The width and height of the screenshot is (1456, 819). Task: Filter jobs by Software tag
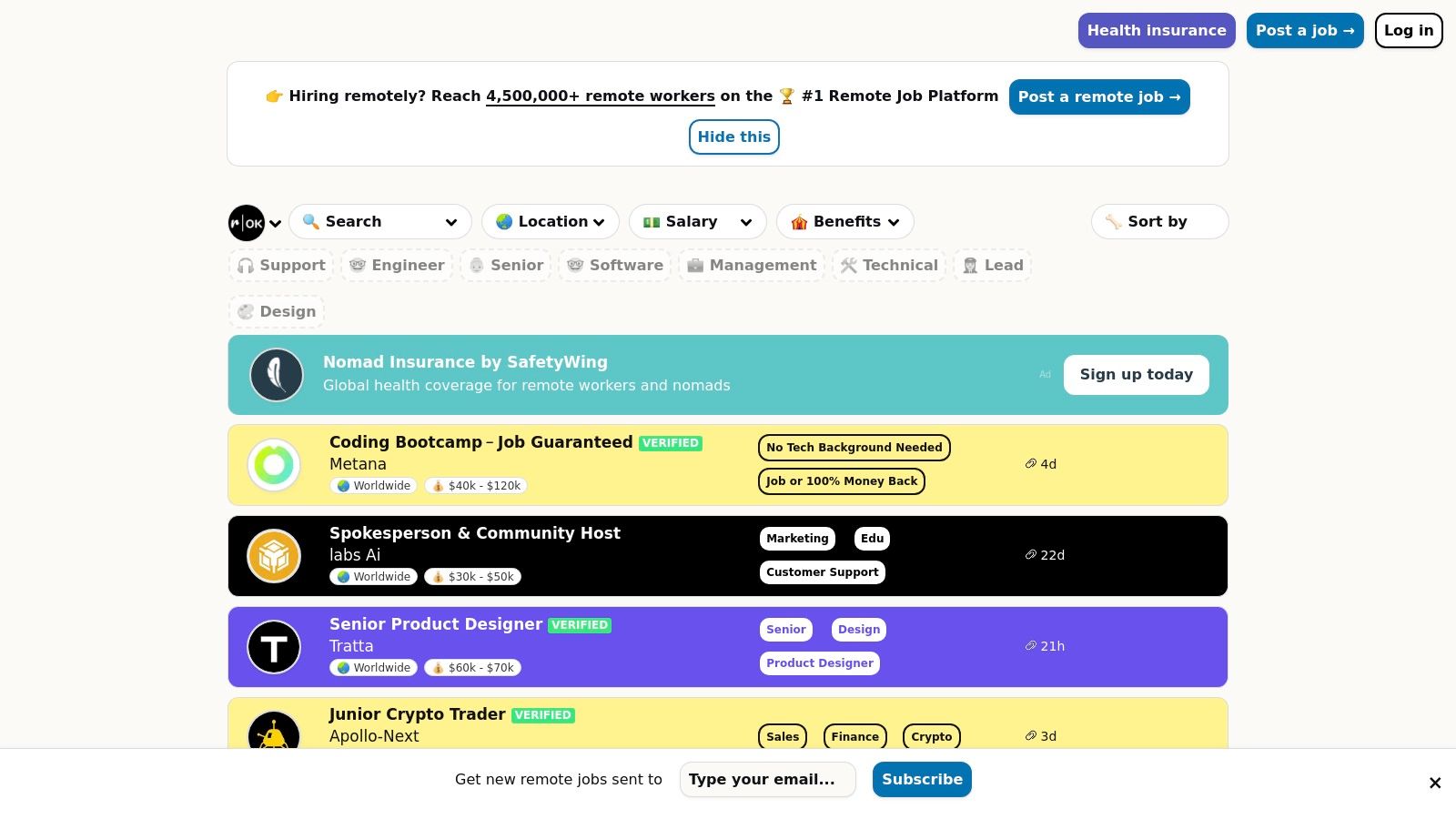615,265
